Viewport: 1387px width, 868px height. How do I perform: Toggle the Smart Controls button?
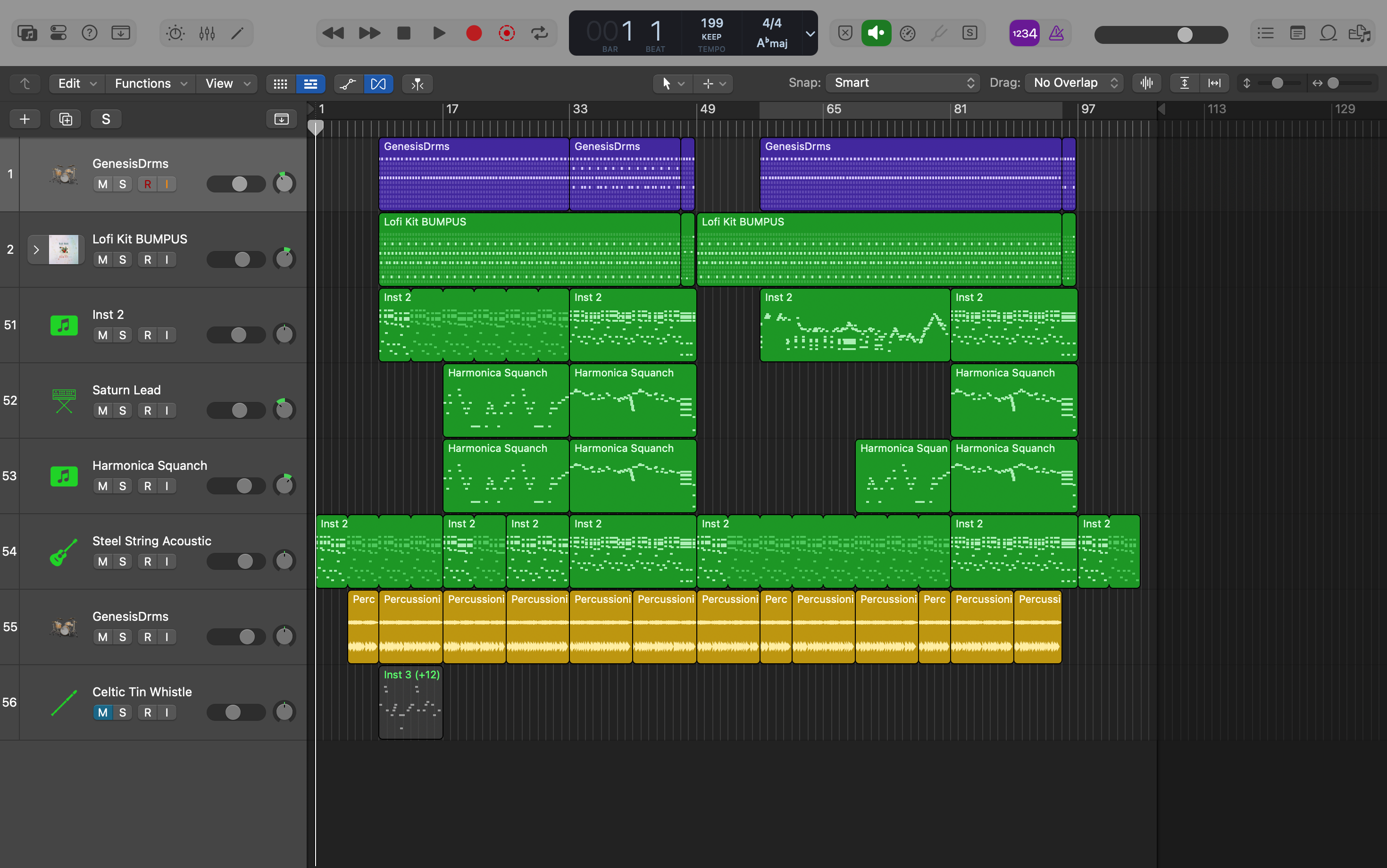pyautogui.click(x=175, y=33)
